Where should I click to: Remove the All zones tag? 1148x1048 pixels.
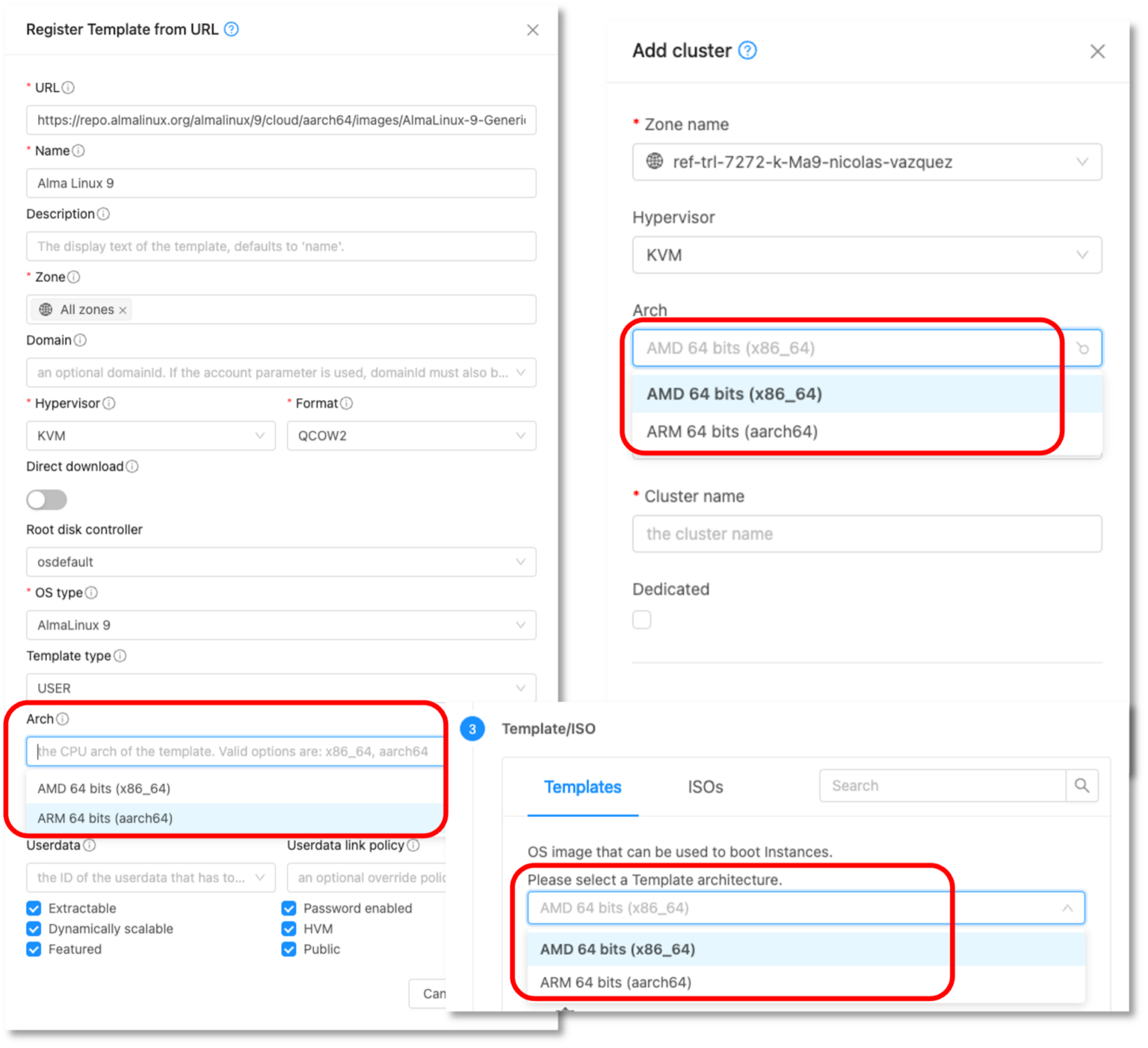[123, 309]
